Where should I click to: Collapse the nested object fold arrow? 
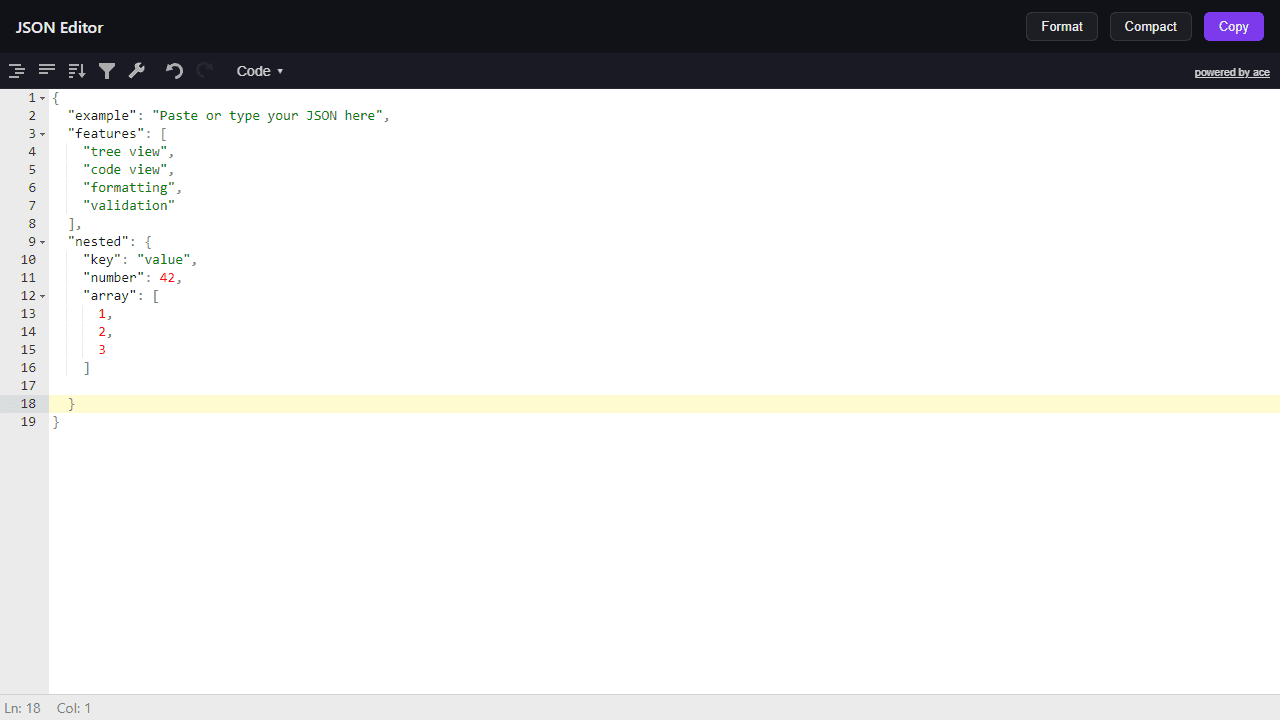click(43, 242)
